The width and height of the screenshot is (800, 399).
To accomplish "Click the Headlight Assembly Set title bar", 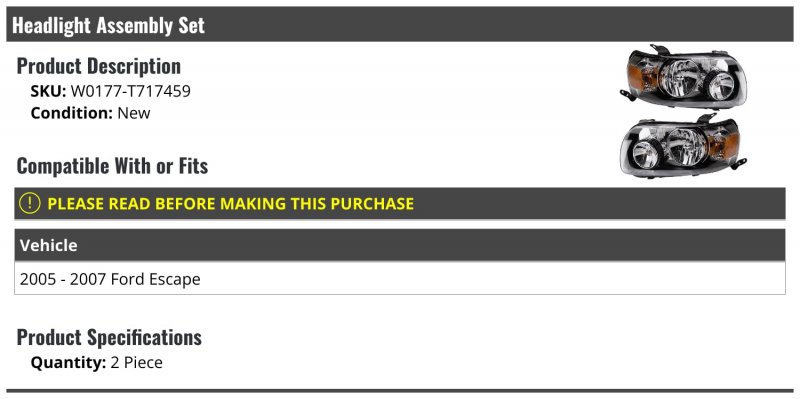I will [x=399, y=24].
